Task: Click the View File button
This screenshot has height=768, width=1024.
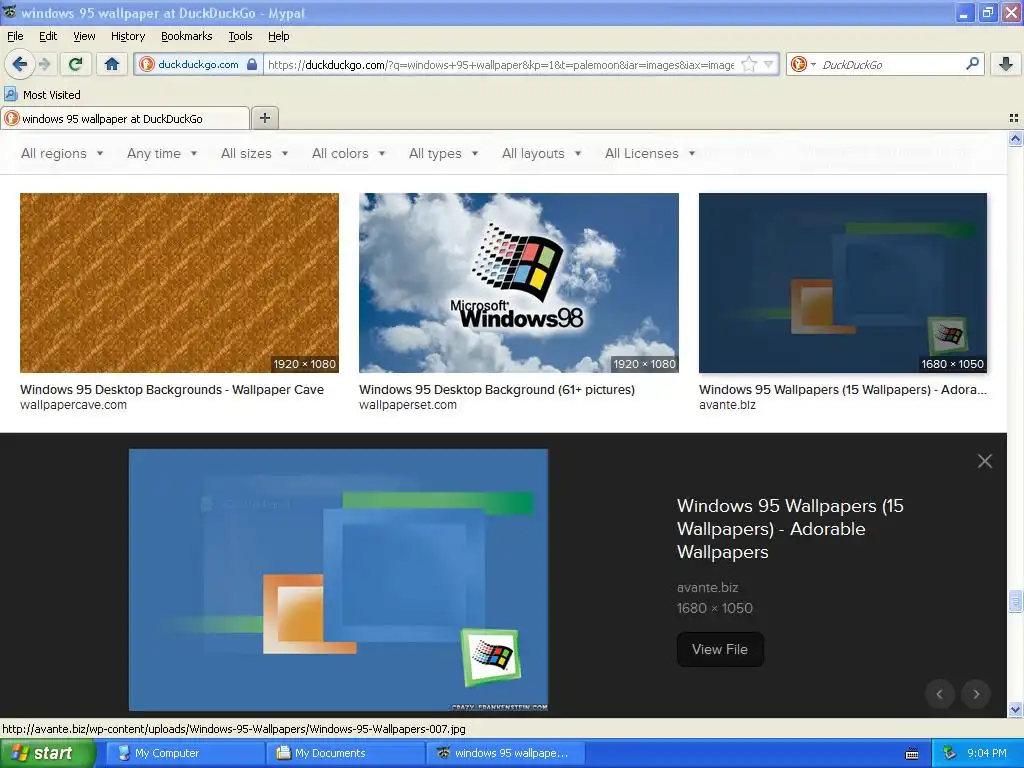Action: (x=720, y=649)
